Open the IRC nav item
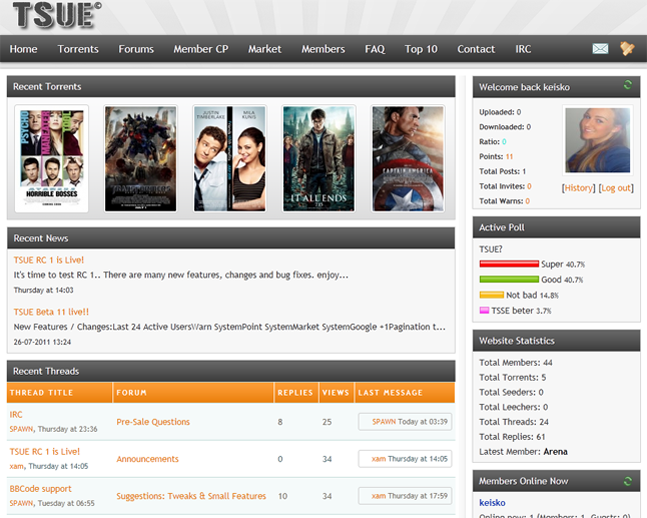The height and width of the screenshot is (518, 647). pyautogui.click(x=523, y=49)
